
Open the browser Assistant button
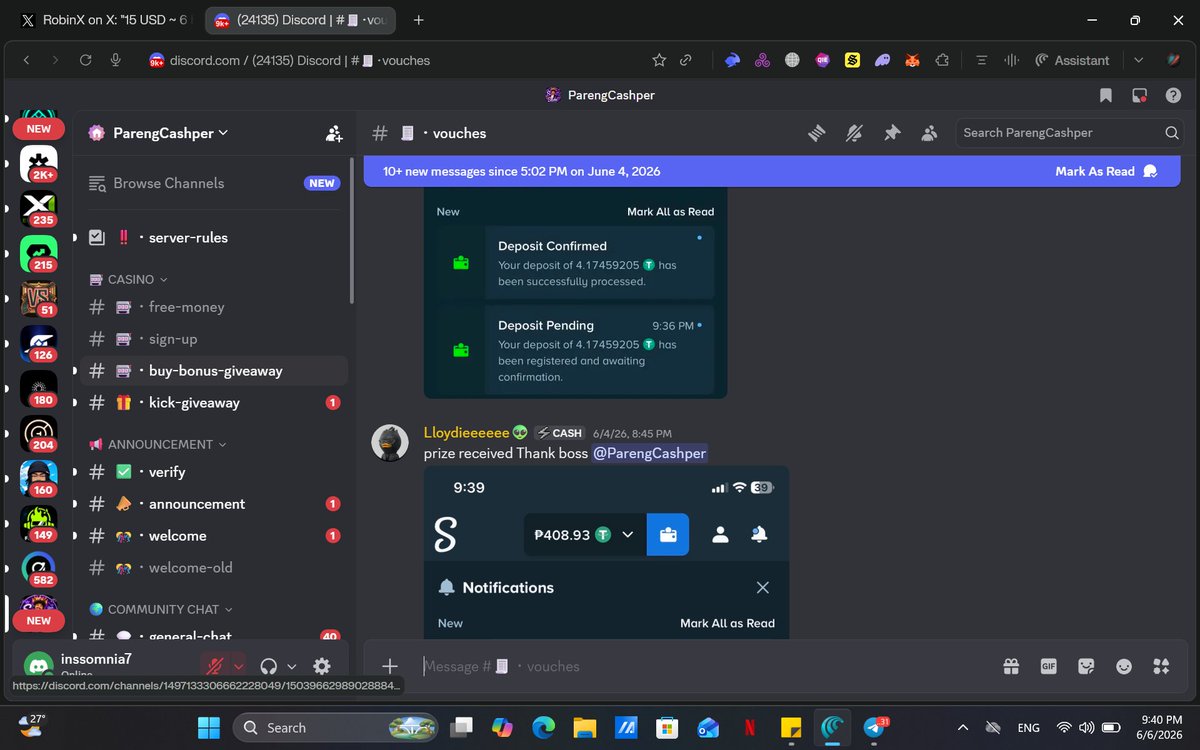(x=1072, y=60)
